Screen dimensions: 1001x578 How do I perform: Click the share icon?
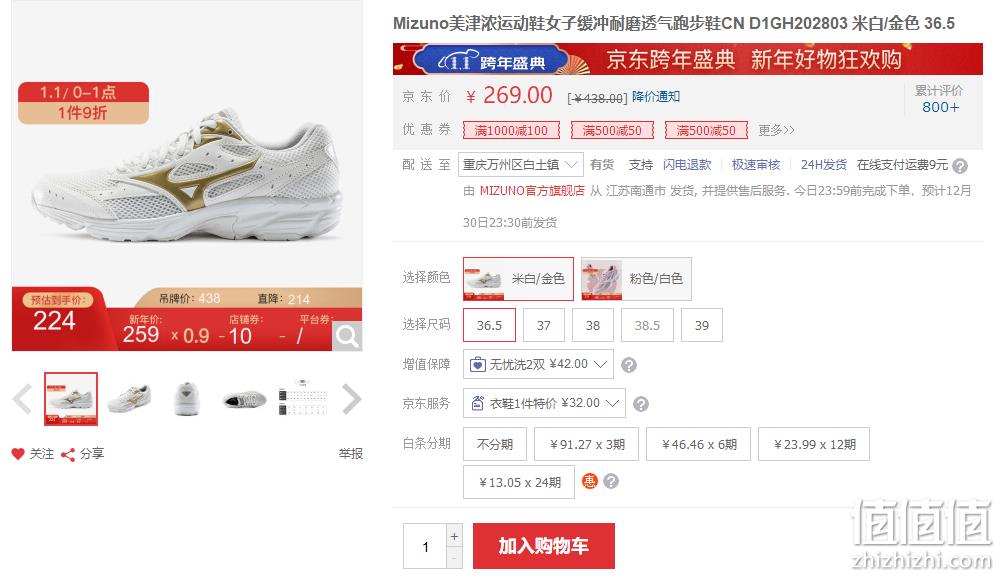[68, 454]
